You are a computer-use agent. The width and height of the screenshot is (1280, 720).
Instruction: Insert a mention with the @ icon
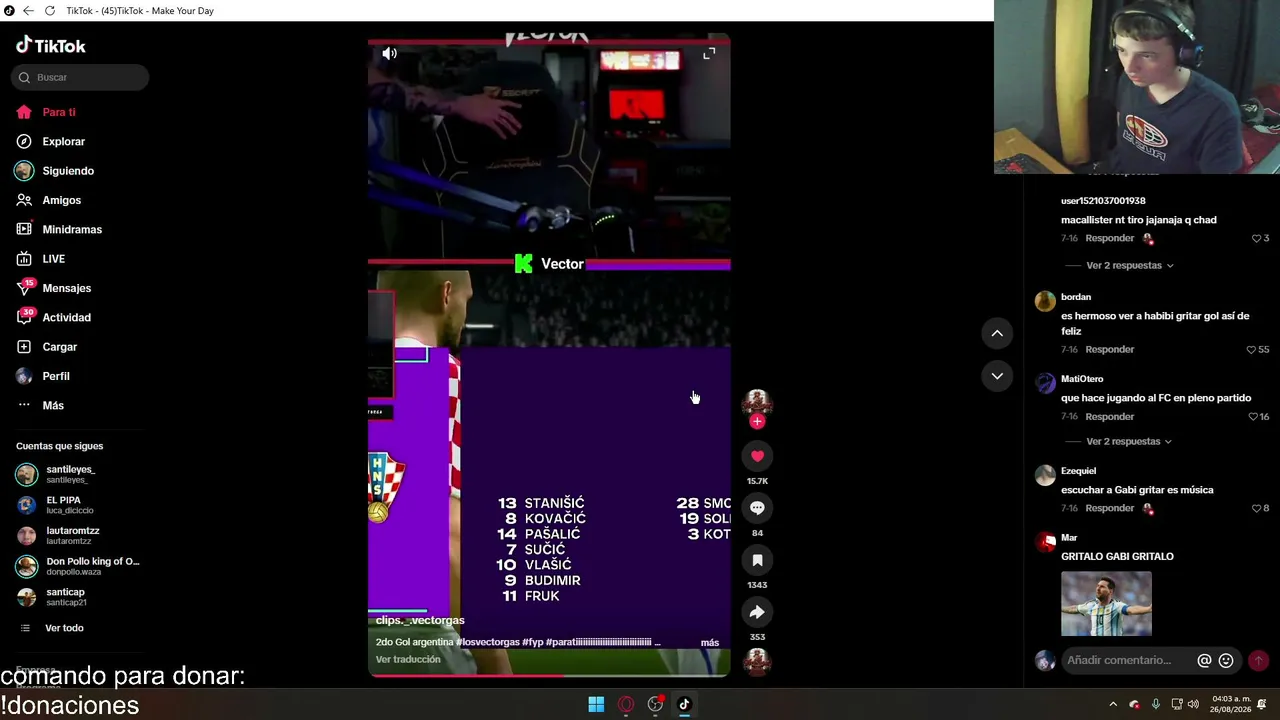[1204, 660]
